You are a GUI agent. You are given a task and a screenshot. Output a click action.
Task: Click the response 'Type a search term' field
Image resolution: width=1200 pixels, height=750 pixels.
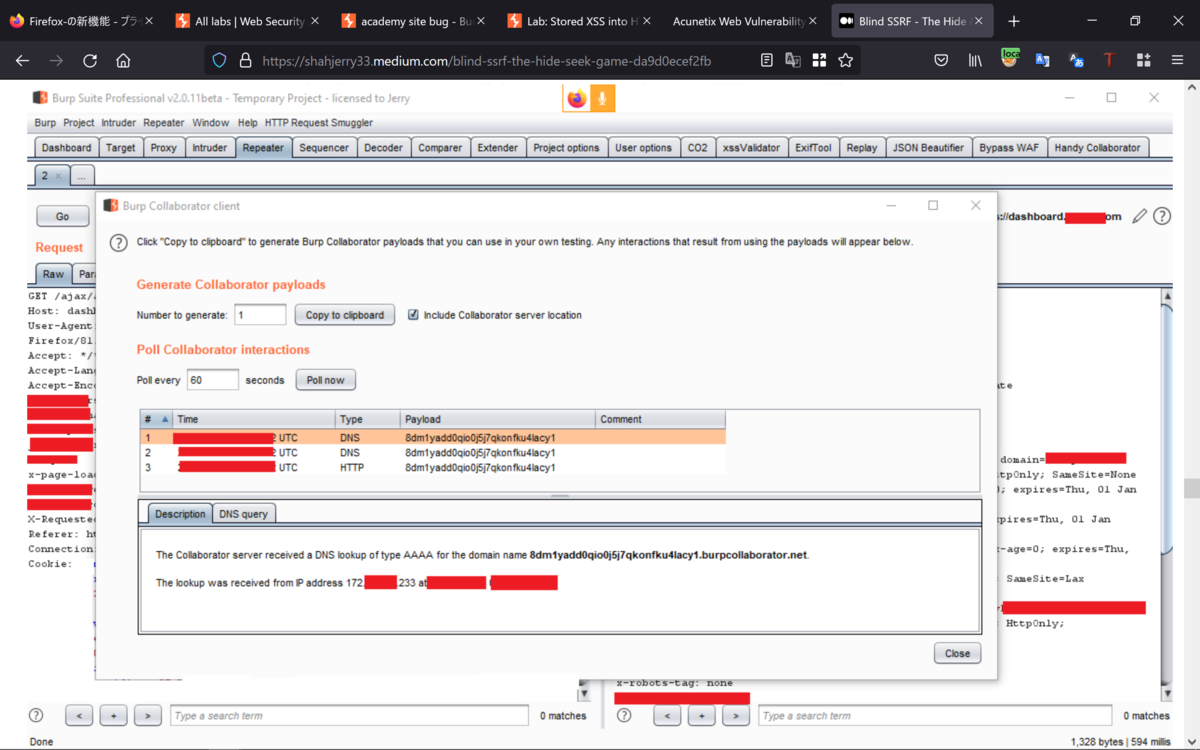pos(935,715)
